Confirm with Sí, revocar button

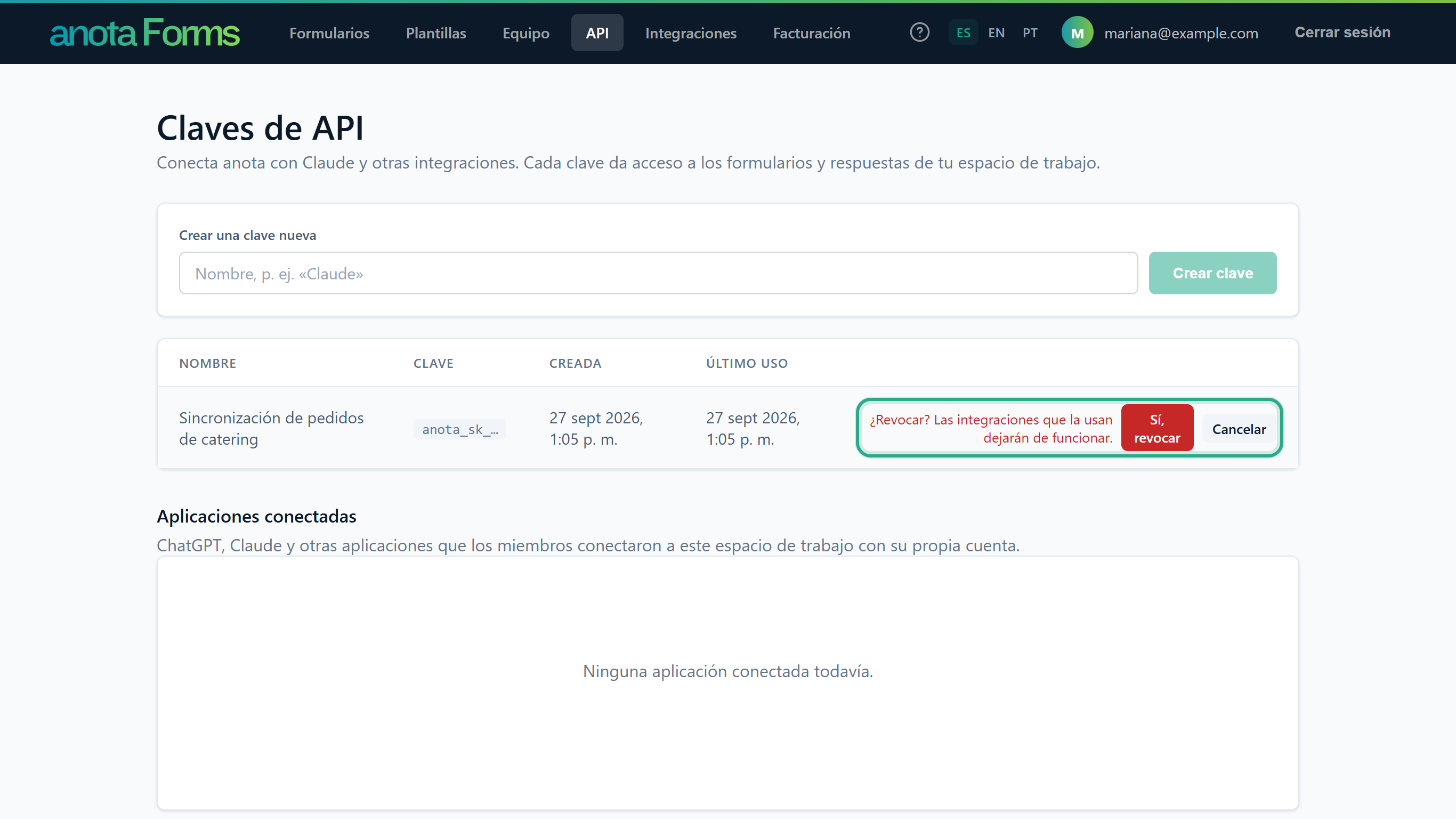(x=1156, y=428)
